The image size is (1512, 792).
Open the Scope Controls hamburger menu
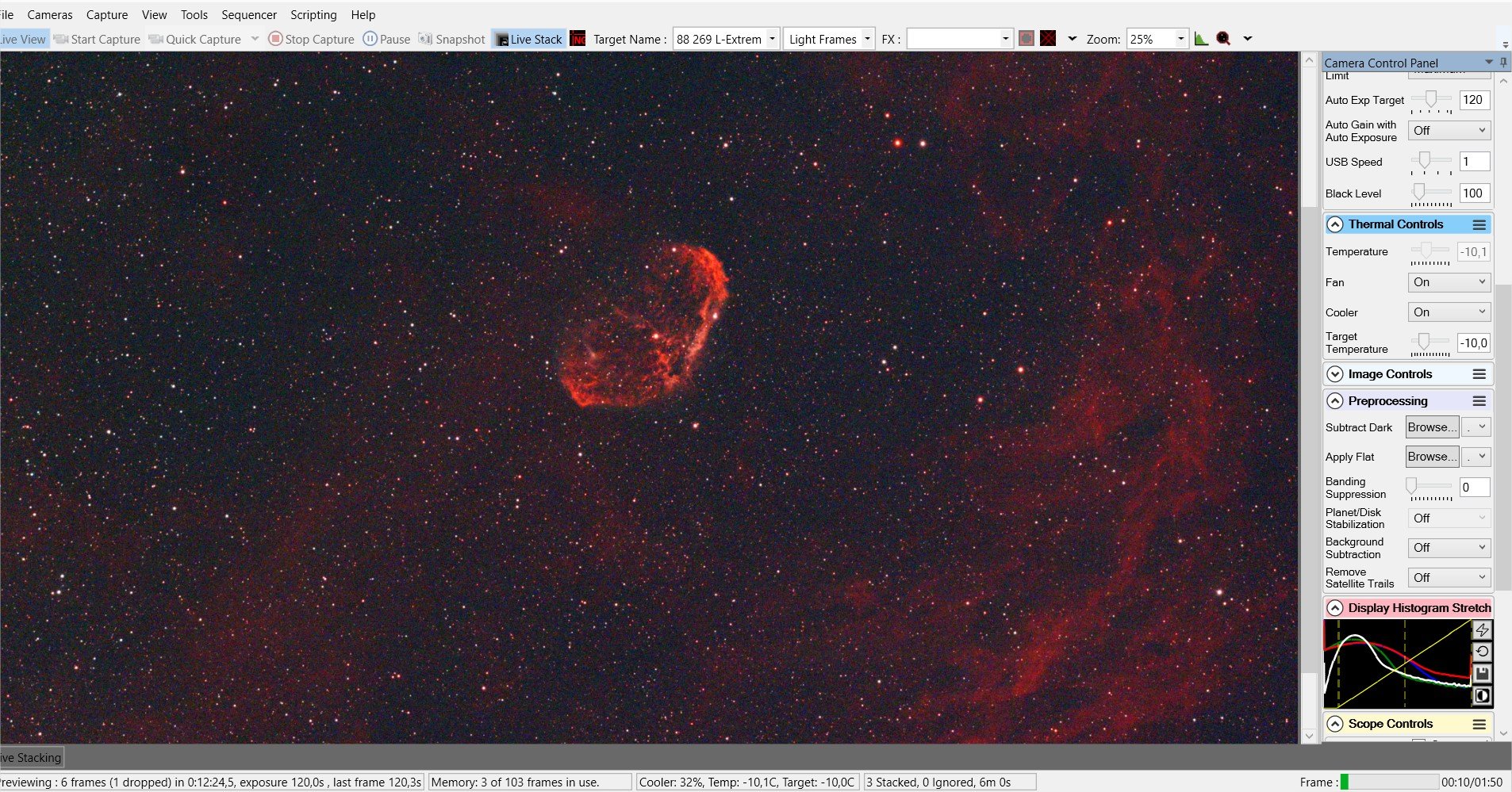tap(1479, 724)
